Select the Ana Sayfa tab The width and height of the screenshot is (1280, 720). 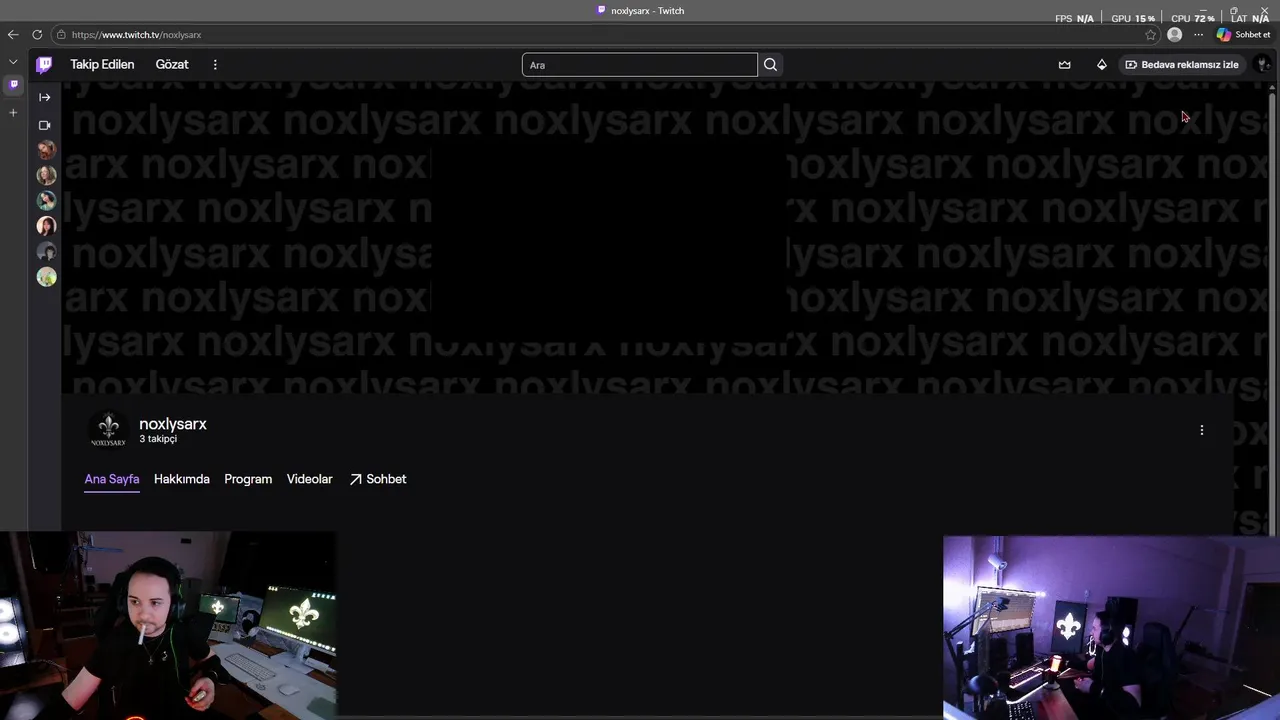point(112,479)
